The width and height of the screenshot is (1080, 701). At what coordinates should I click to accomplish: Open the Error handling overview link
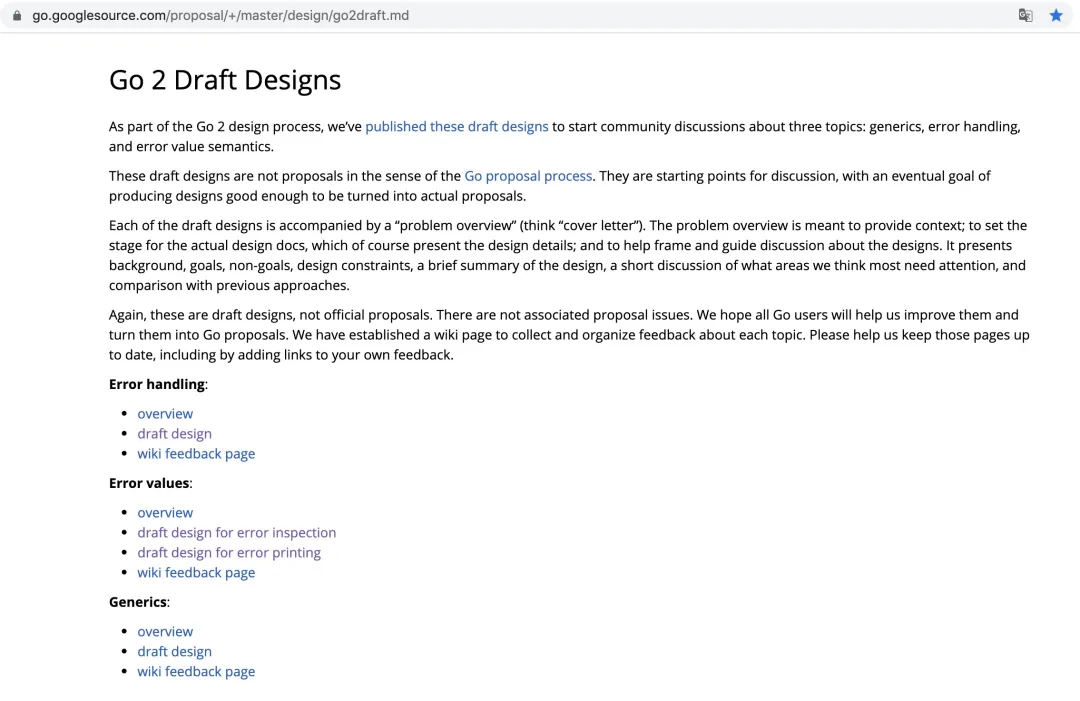pyautogui.click(x=165, y=414)
